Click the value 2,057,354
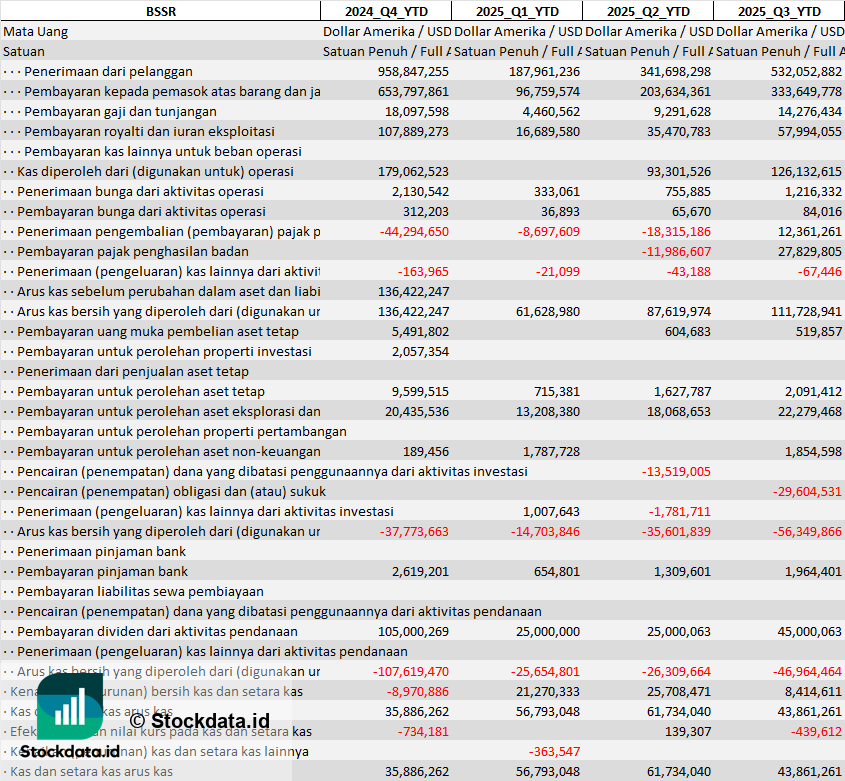845x781 pixels. [x=420, y=351]
